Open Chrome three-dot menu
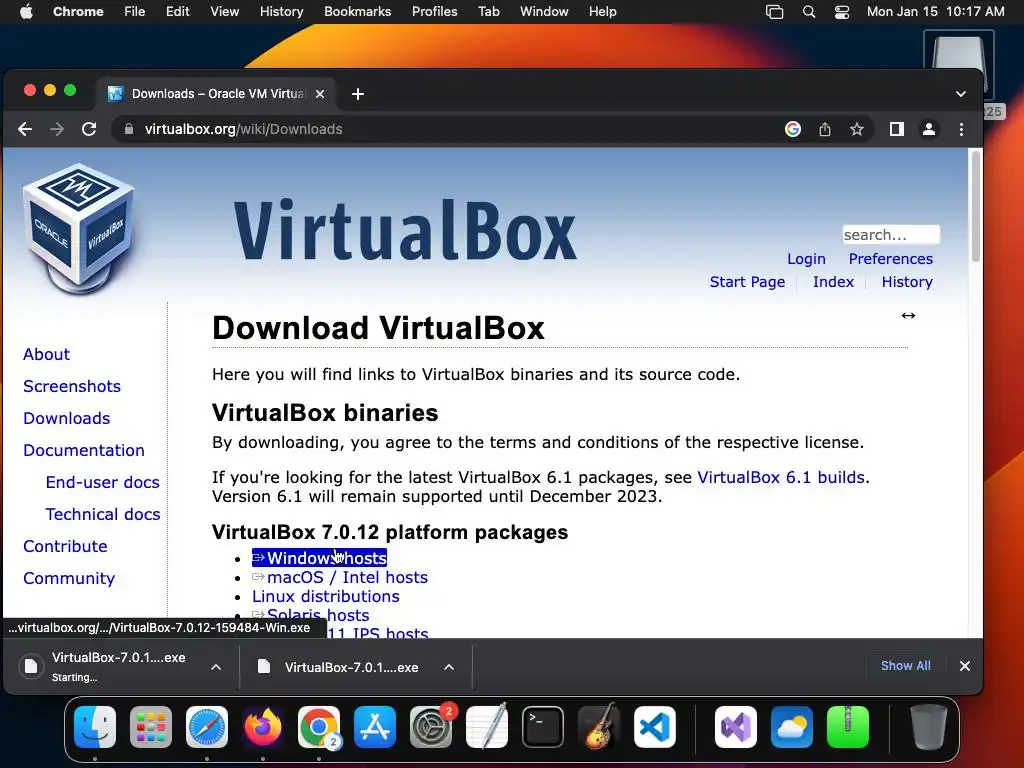This screenshot has height=768, width=1024. [961, 129]
